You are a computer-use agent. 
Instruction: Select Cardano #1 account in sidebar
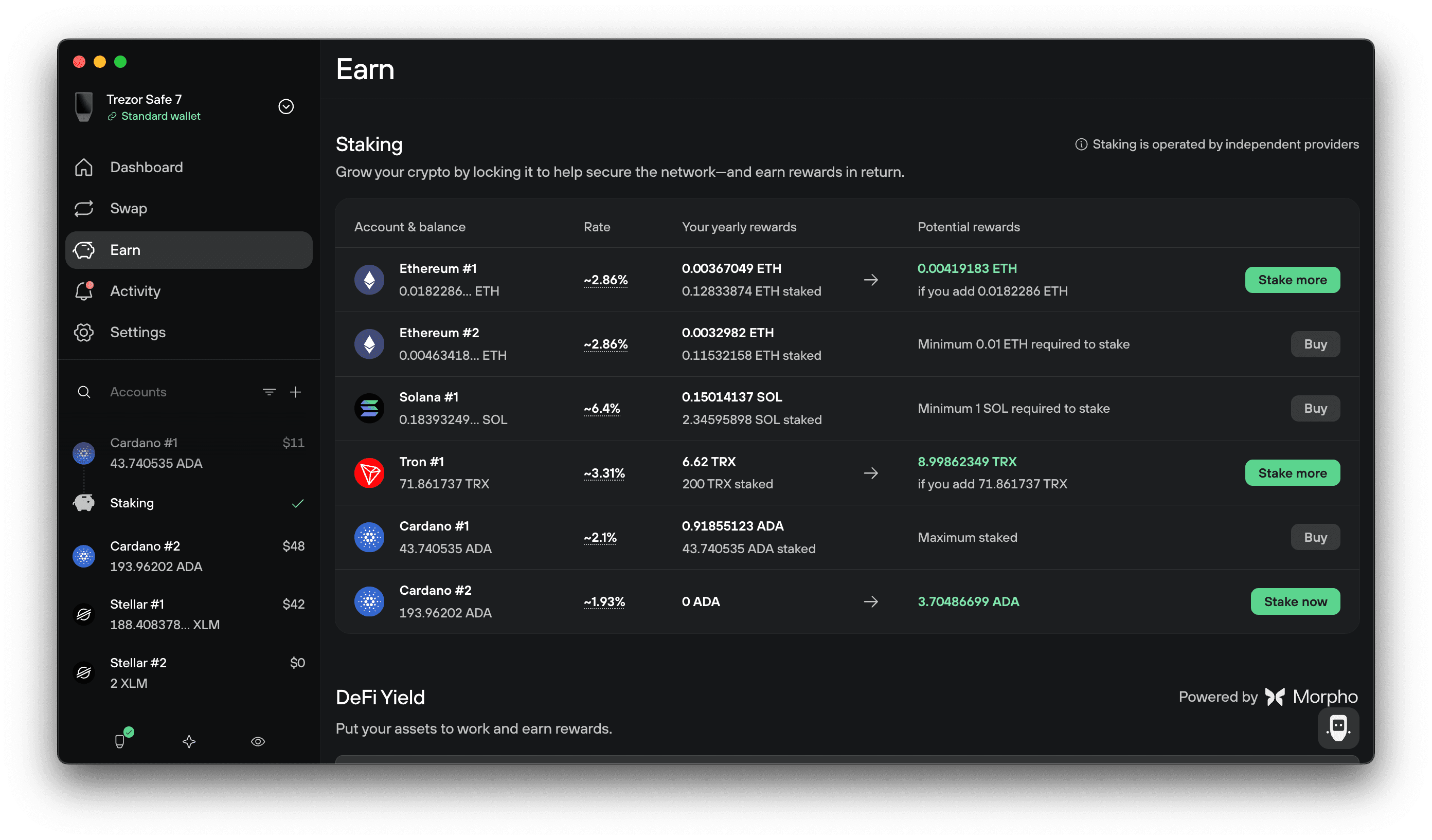click(x=189, y=453)
